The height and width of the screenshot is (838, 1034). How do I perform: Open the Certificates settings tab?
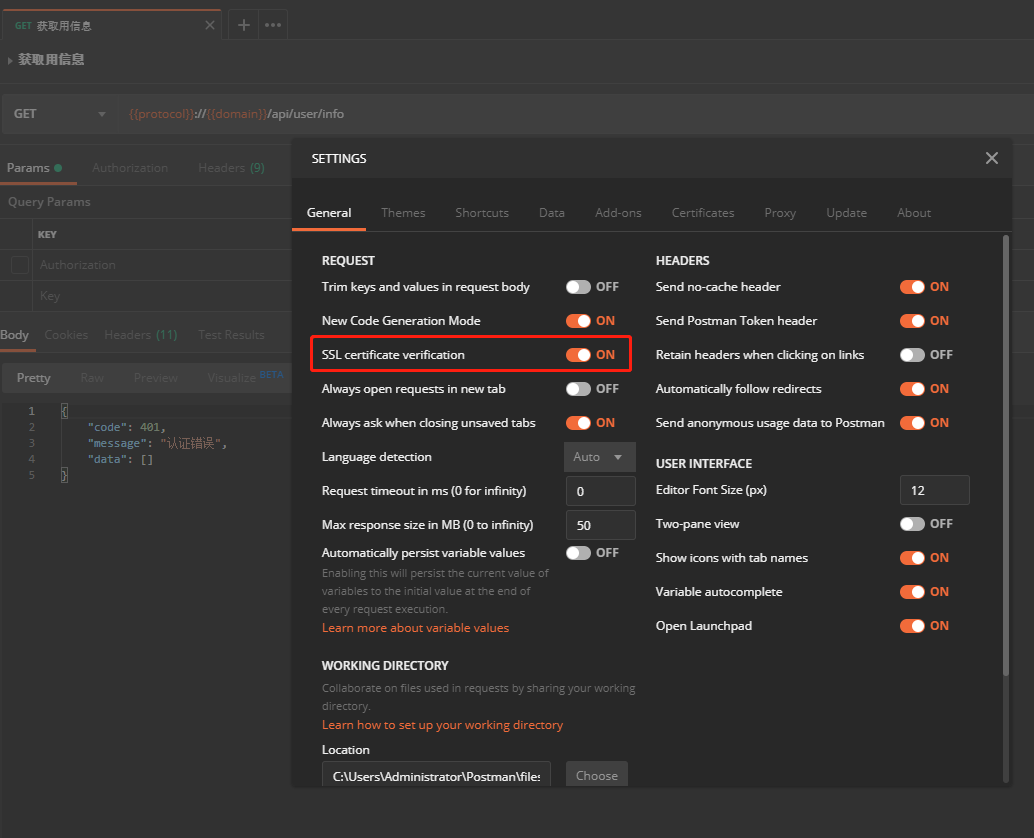[703, 213]
